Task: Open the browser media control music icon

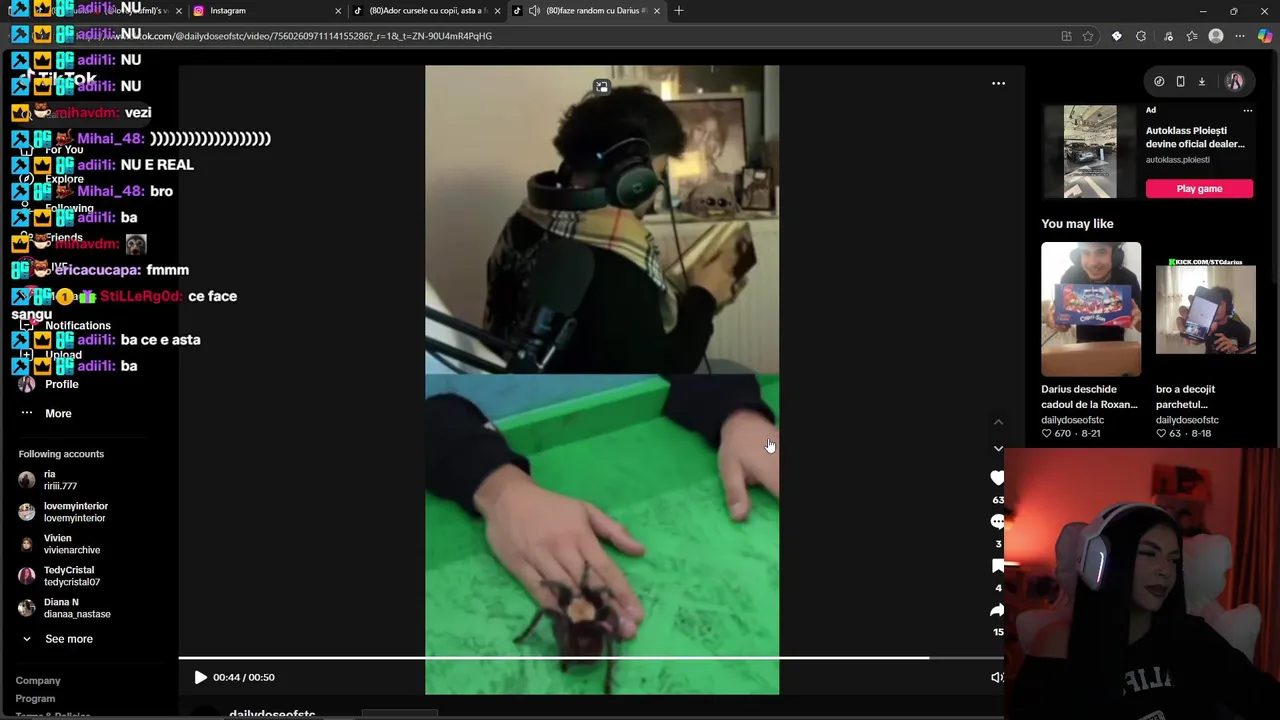Action: tap(1167, 36)
